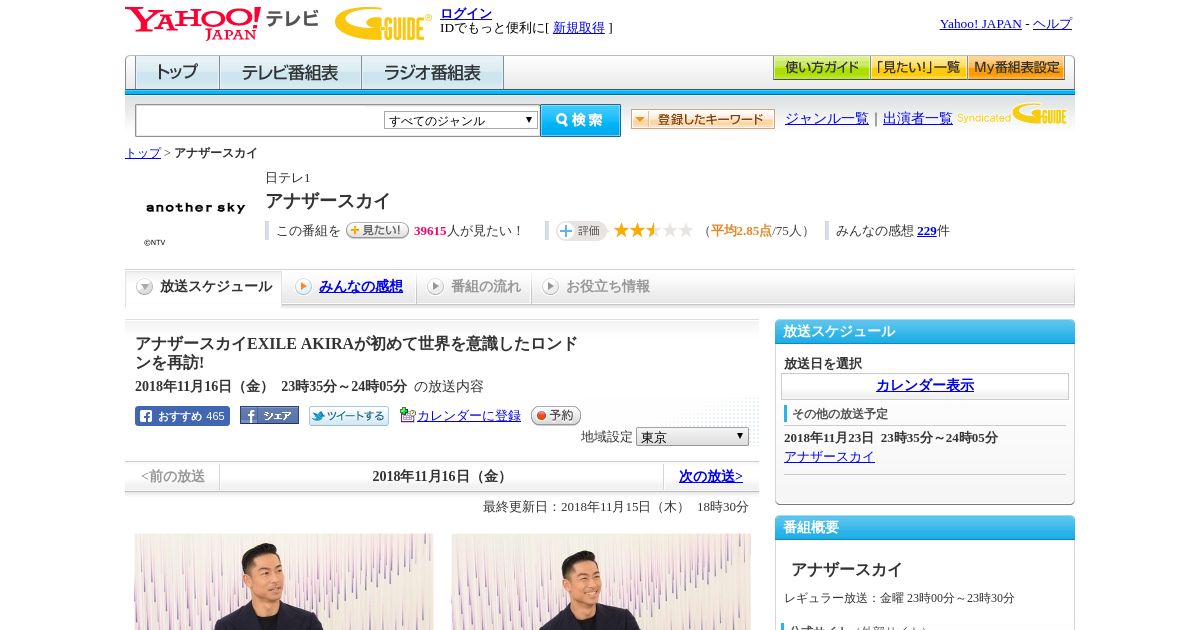Viewport: 1200px width, 630px height.
Task: Click the left AKIRA program photo
Action: tap(284, 581)
